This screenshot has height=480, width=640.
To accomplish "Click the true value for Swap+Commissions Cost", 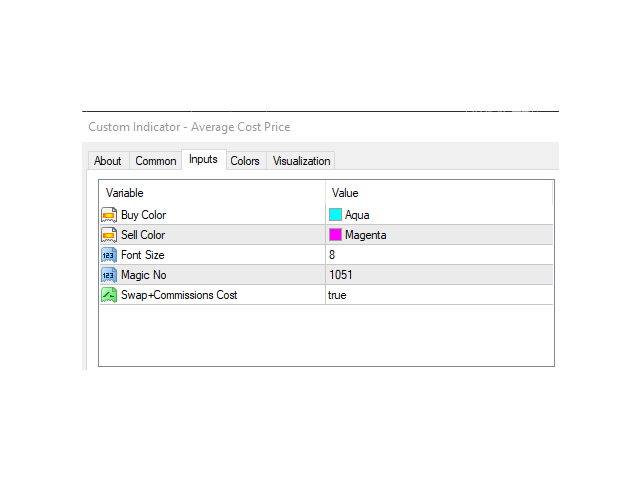I will click(x=337, y=295).
